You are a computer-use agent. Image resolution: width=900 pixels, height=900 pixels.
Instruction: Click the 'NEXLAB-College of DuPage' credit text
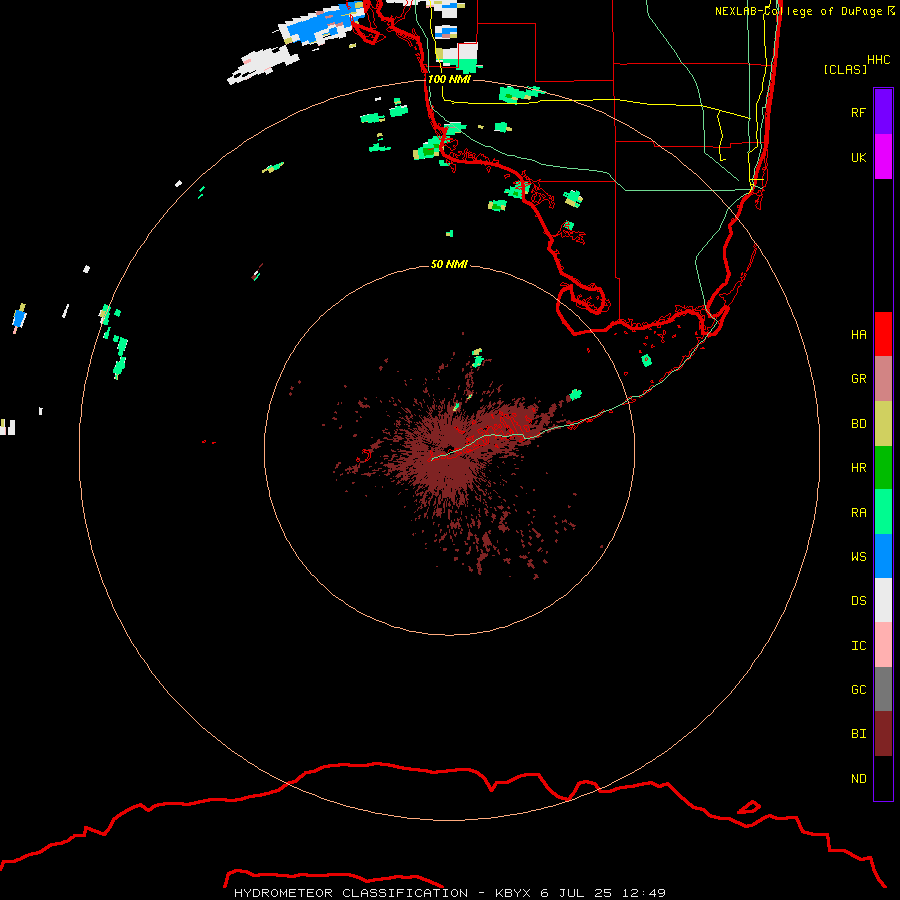point(798,11)
